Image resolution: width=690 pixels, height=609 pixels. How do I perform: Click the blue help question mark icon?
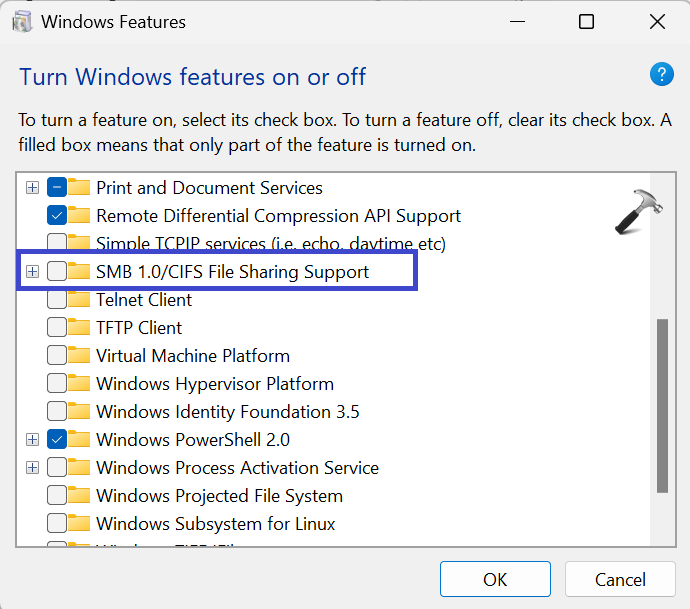(x=662, y=74)
